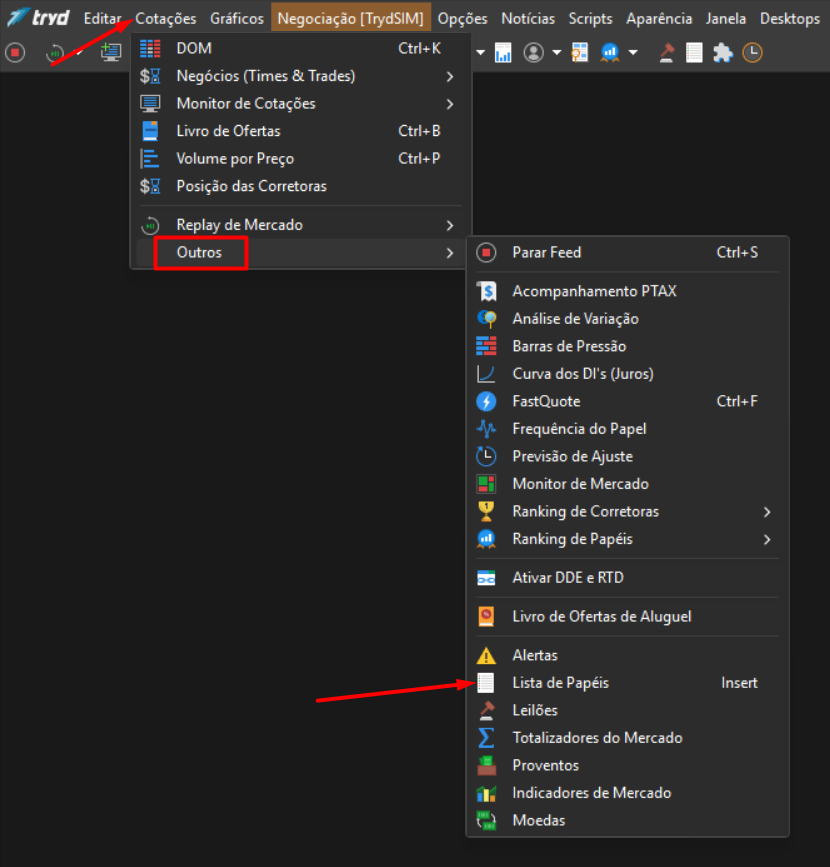Click the Monitor de Cotações screen icon
The width and height of the screenshot is (830, 867).
(x=150, y=104)
